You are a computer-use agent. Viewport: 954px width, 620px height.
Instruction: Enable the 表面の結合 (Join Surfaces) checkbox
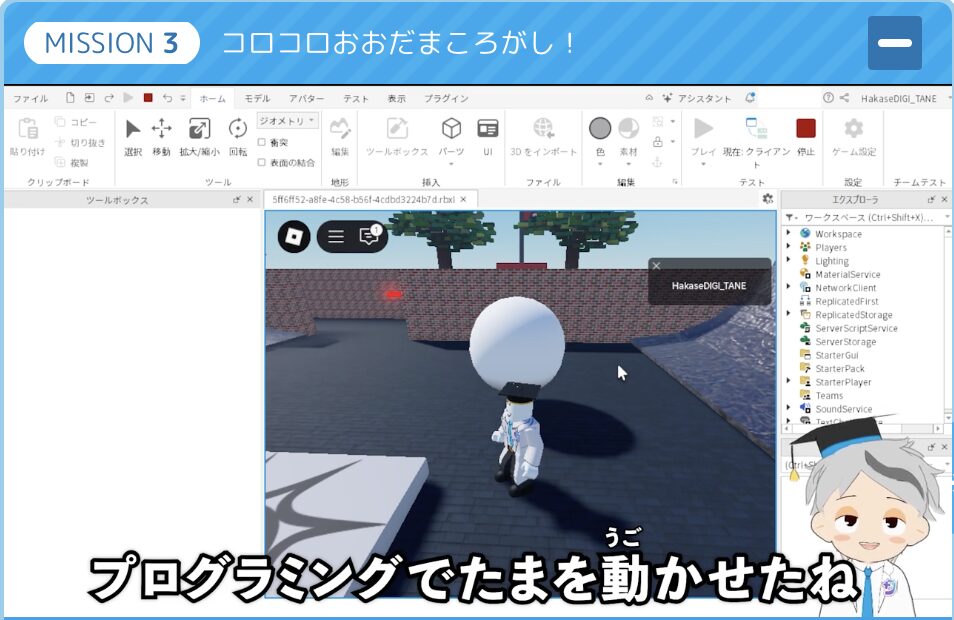(x=262, y=162)
